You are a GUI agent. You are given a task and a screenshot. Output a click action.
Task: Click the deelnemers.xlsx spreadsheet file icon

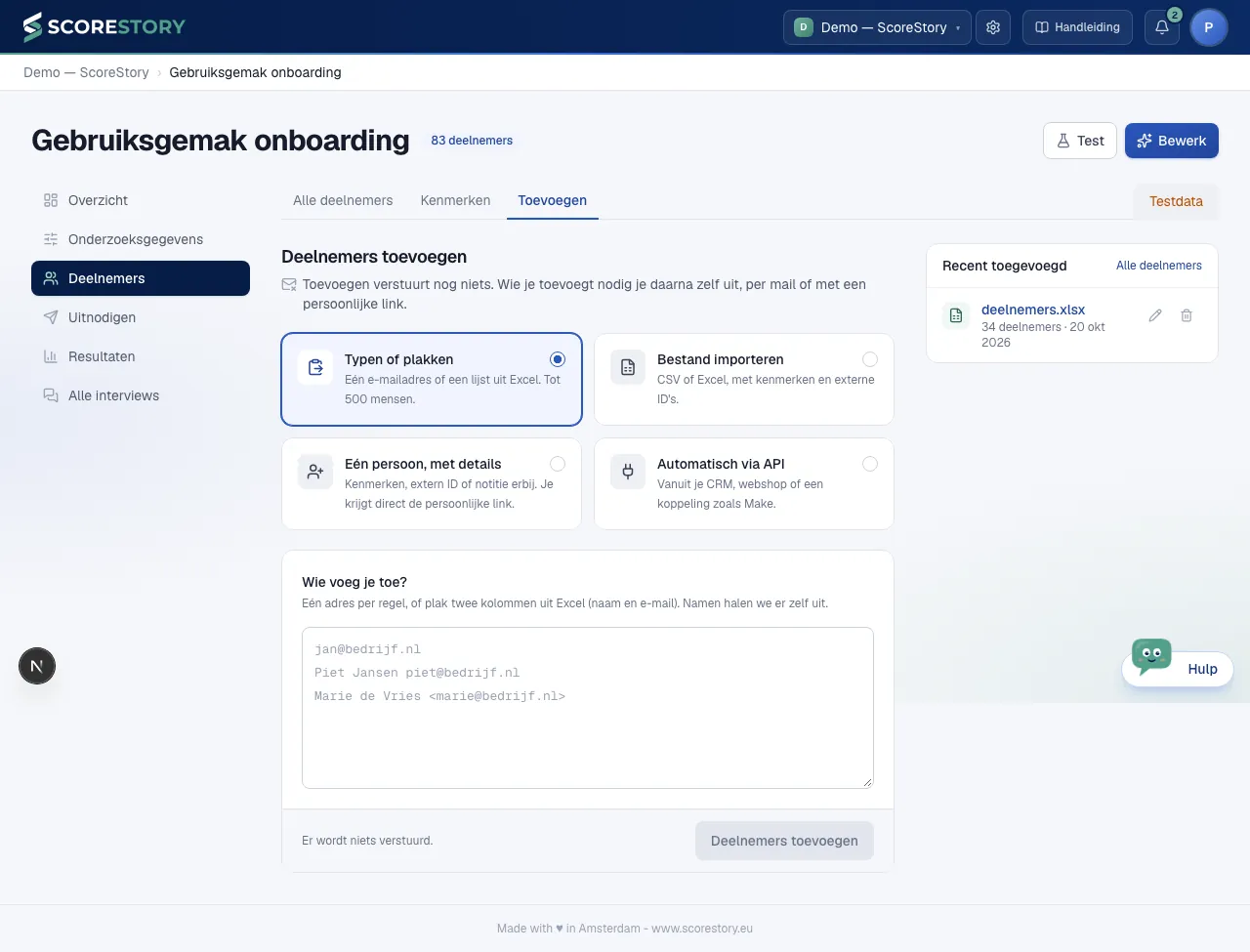pos(957,315)
